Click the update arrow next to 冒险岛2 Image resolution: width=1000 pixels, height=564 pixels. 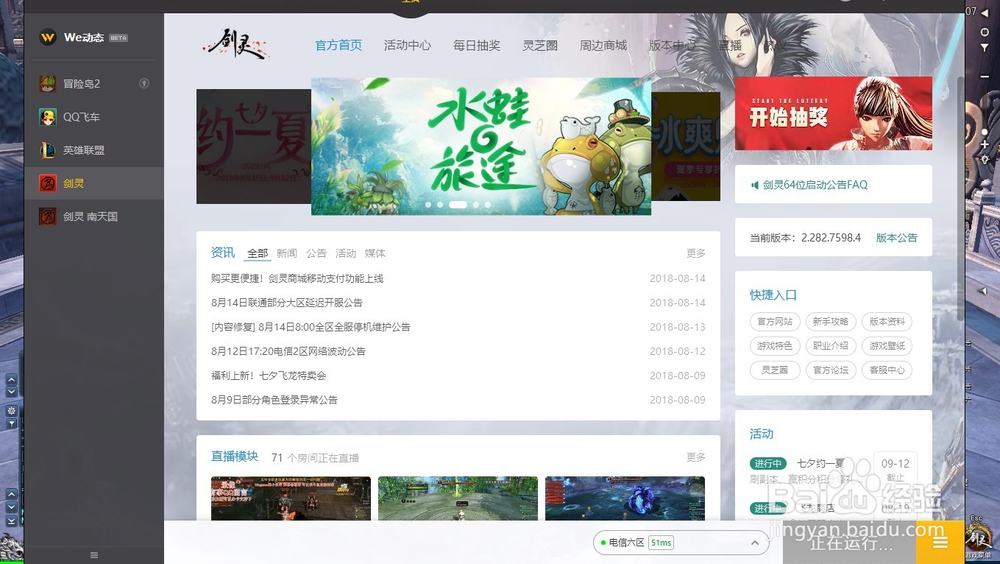point(144,83)
